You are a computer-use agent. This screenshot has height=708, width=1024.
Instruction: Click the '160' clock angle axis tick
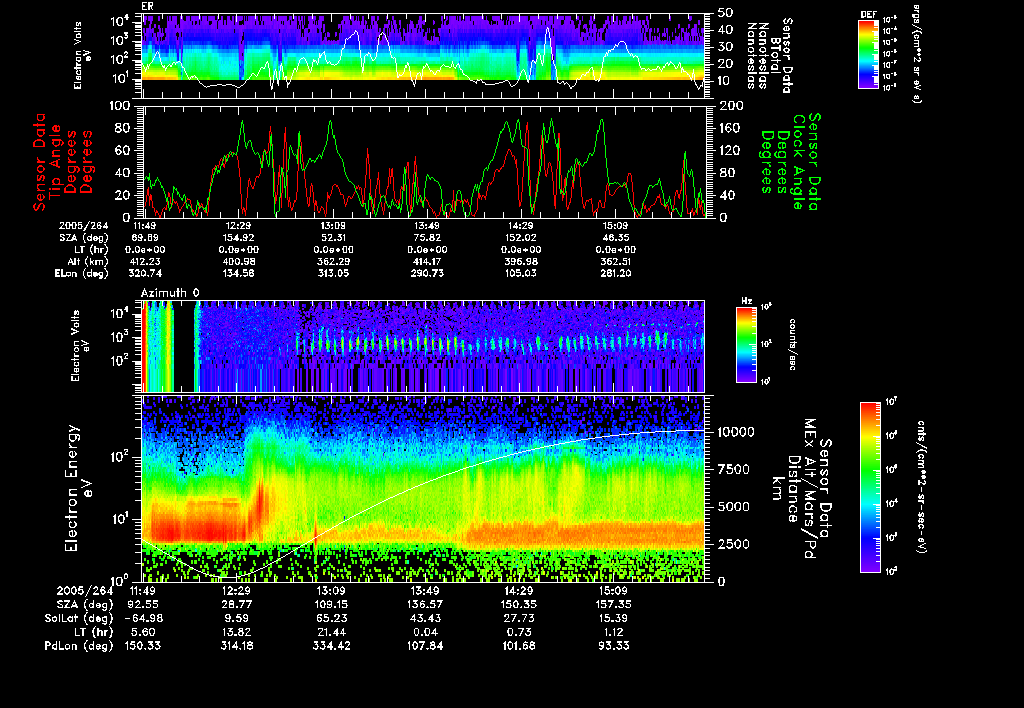pos(729,128)
